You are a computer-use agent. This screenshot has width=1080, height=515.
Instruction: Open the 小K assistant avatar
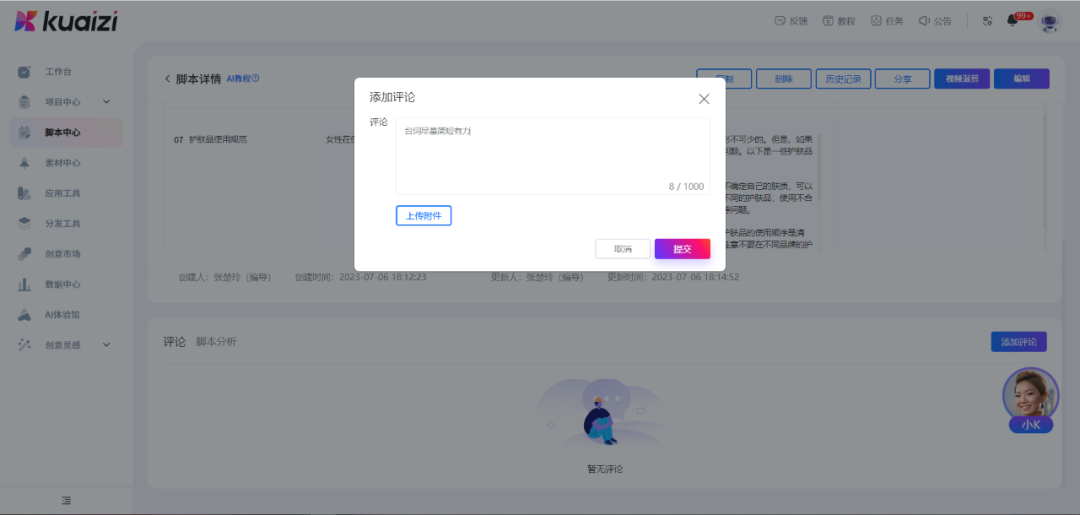tap(1030, 400)
